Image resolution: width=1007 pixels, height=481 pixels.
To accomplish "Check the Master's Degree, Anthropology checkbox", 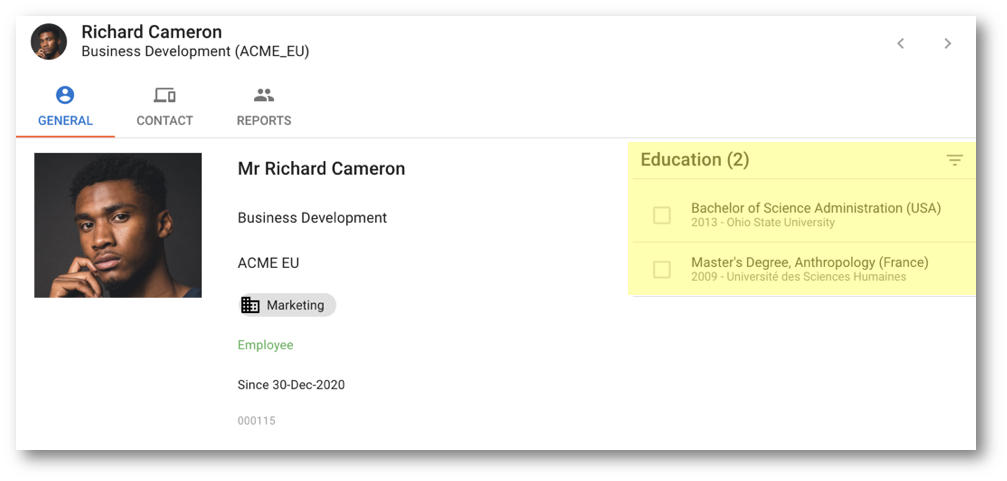I will click(661, 270).
